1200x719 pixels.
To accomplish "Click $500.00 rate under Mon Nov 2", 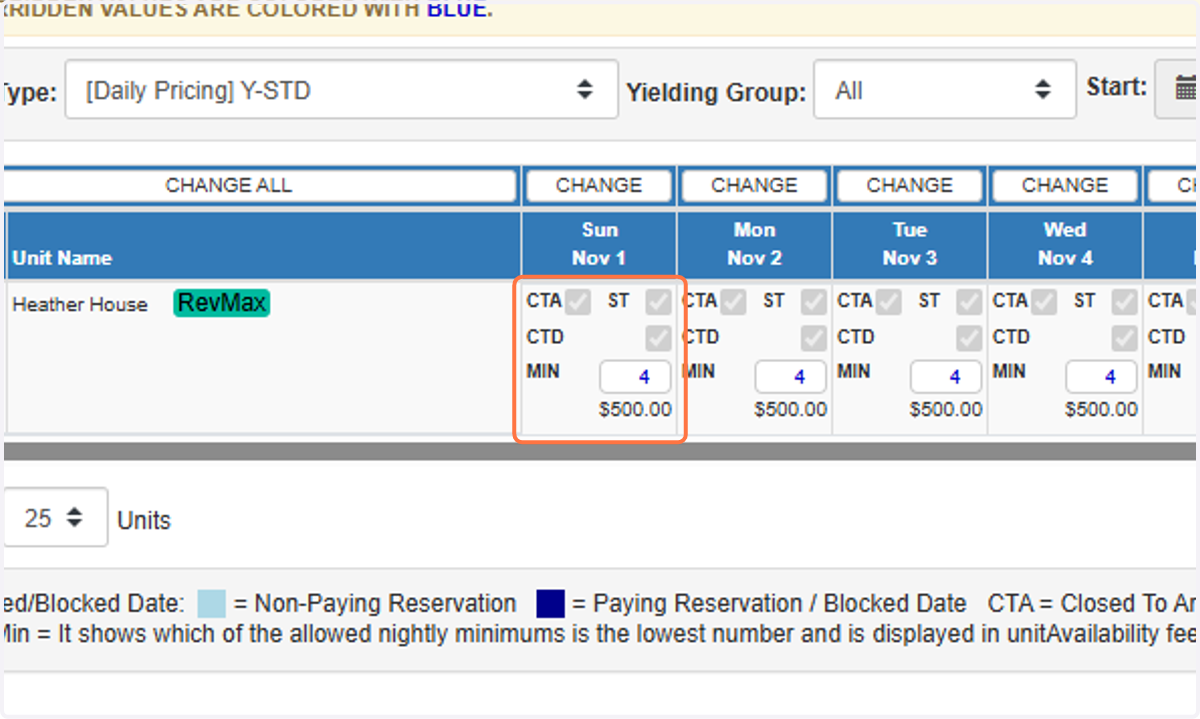I will click(x=791, y=410).
